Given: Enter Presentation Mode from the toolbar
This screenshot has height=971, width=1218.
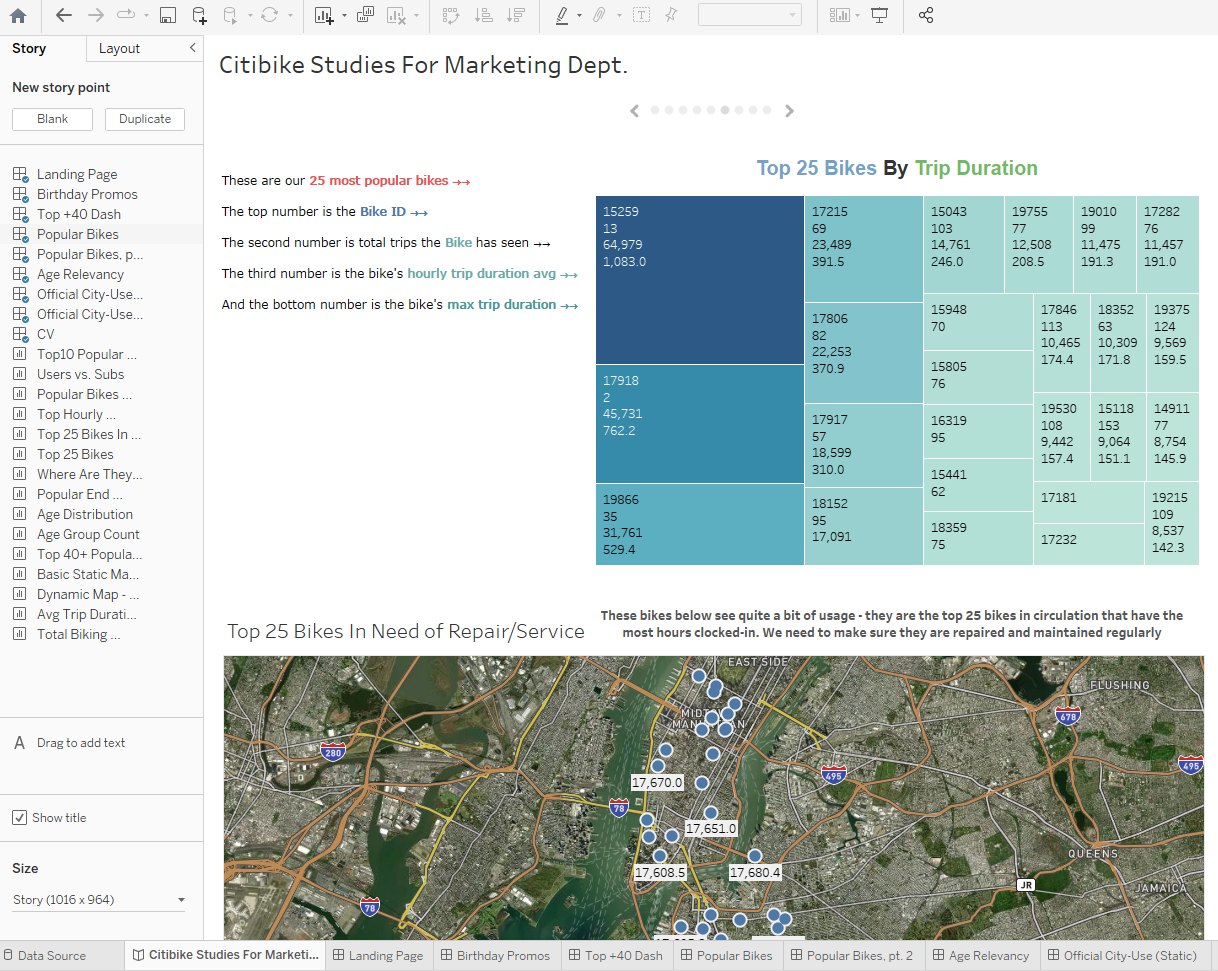Looking at the screenshot, I should [x=879, y=16].
